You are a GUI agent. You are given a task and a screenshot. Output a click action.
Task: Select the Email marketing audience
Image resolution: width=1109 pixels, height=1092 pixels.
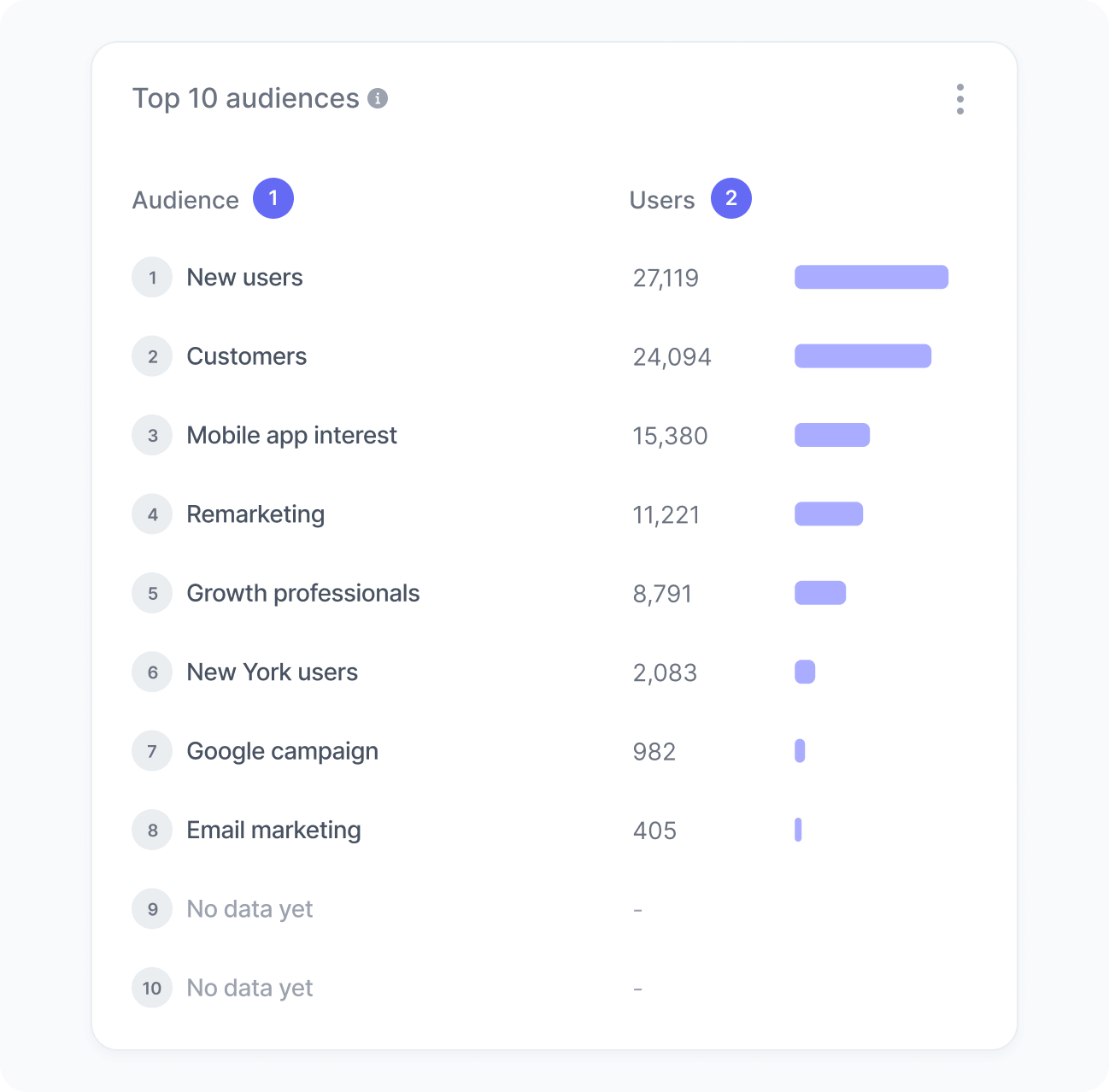(x=273, y=831)
